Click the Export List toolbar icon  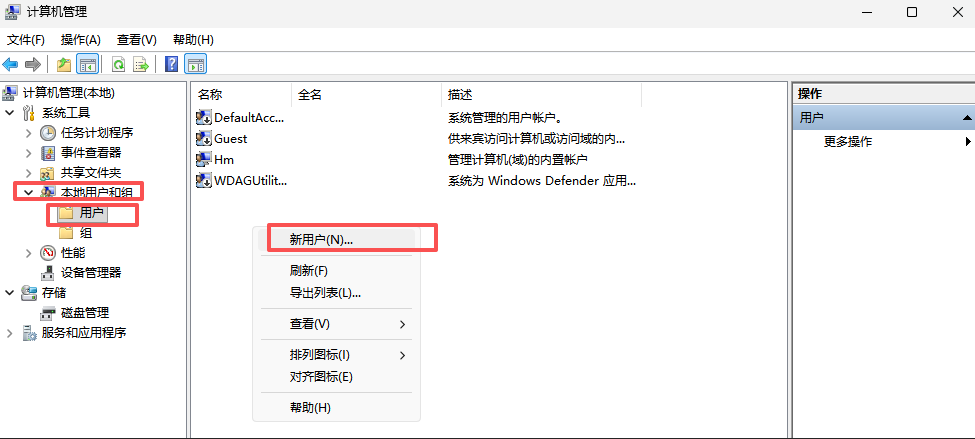coord(141,65)
